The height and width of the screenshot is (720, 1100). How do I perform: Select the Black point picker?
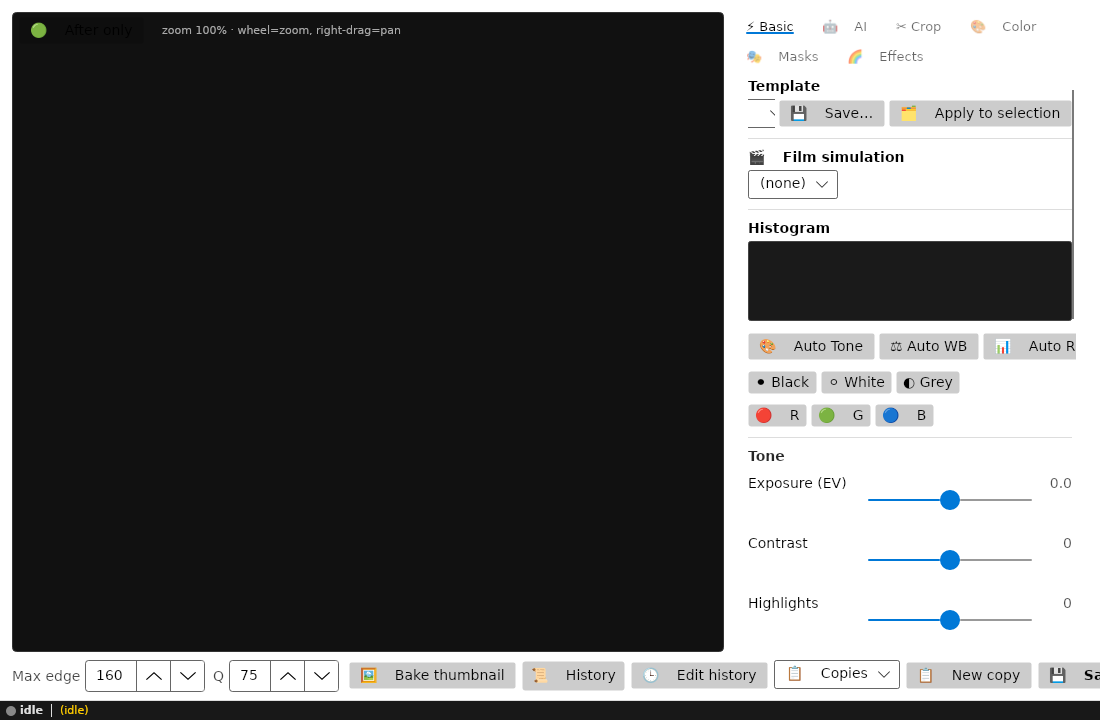(x=782, y=382)
